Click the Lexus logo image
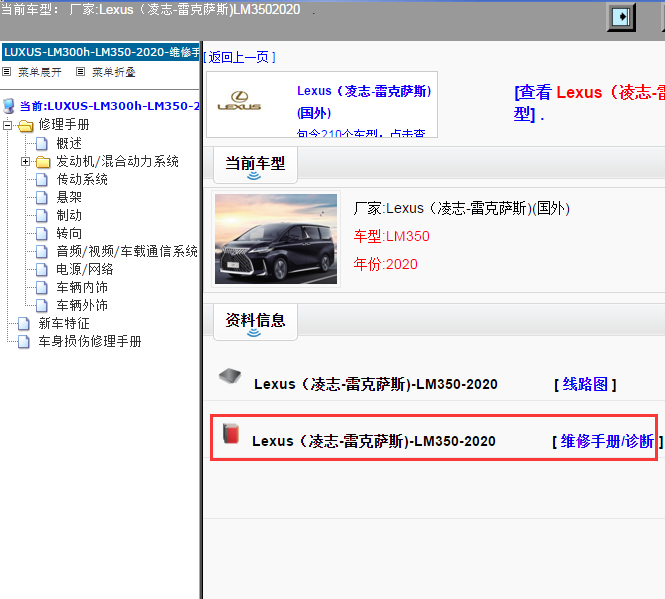The image size is (665, 599). tap(239, 101)
